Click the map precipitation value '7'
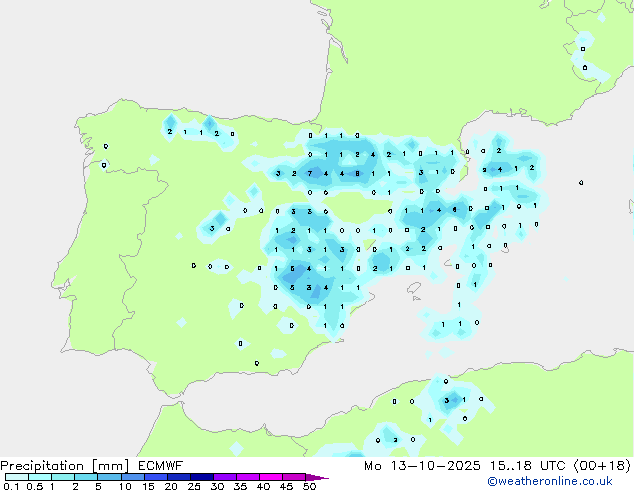 point(310,173)
